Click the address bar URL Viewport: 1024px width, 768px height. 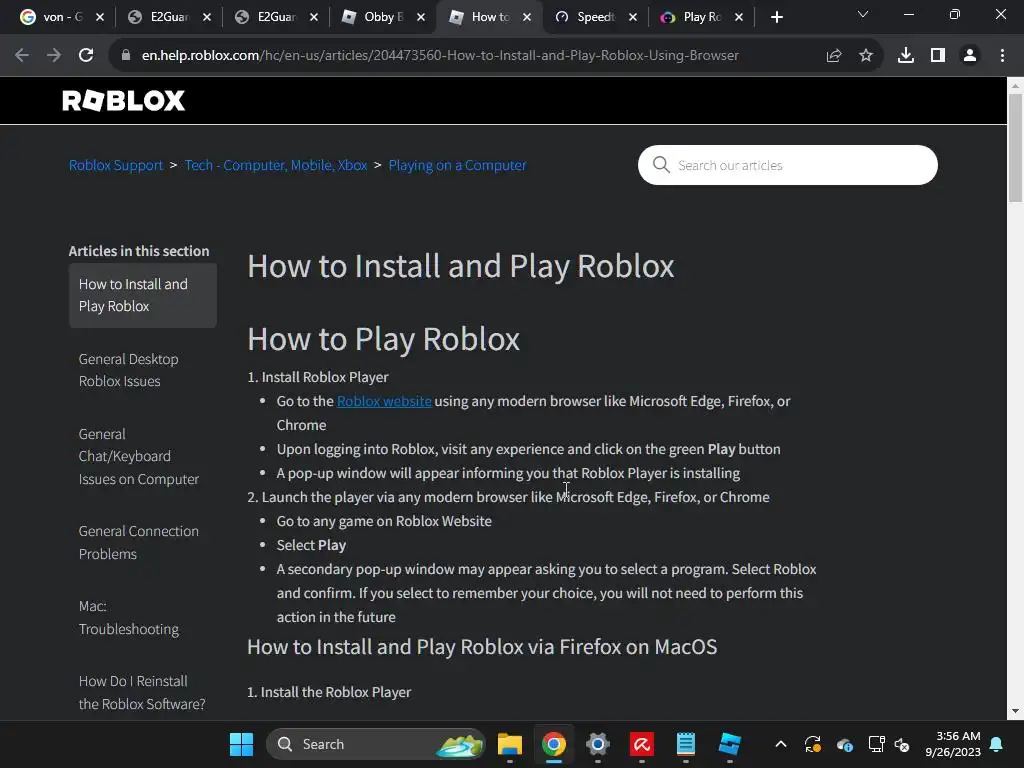tap(440, 56)
